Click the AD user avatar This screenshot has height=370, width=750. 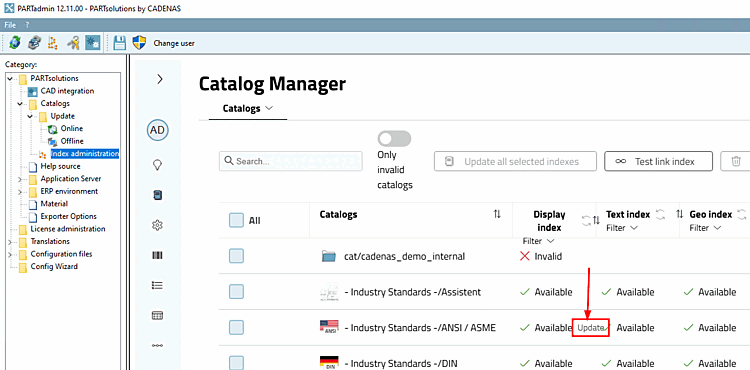[158, 130]
